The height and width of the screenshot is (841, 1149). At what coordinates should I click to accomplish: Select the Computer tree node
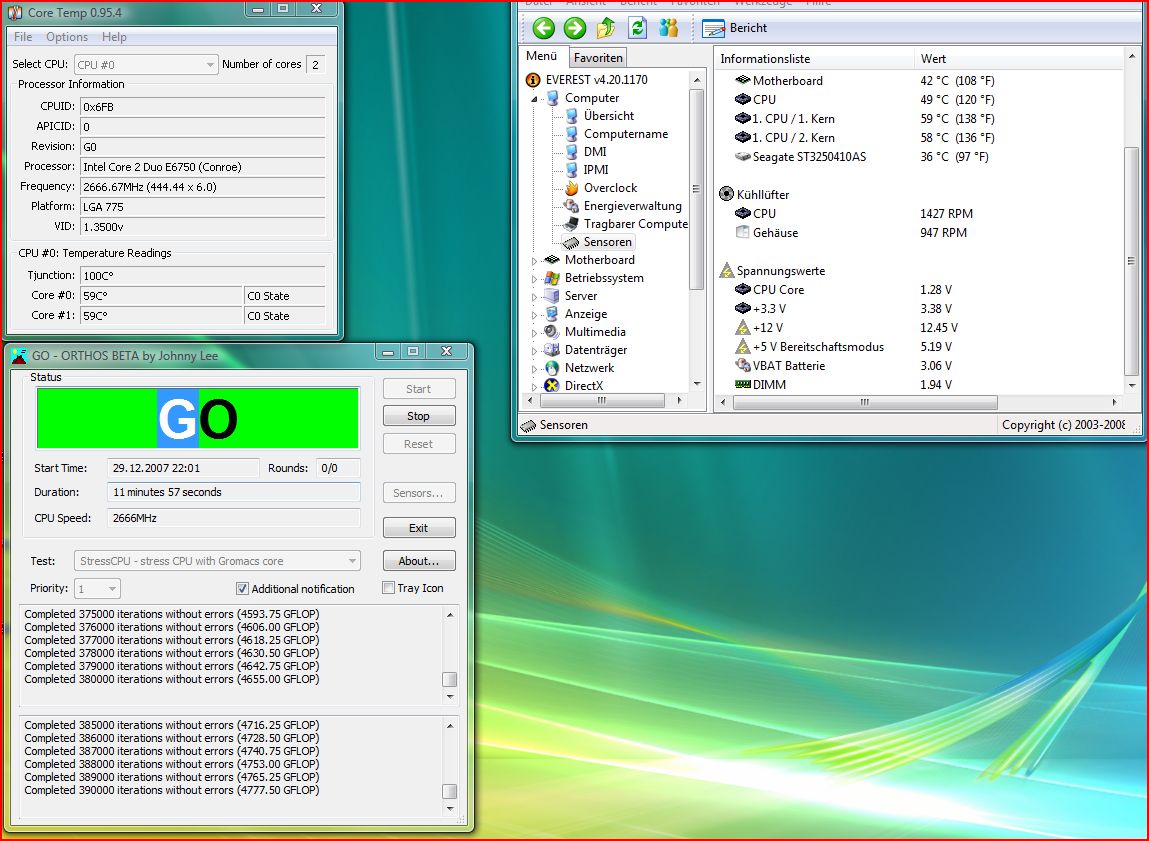tap(591, 98)
